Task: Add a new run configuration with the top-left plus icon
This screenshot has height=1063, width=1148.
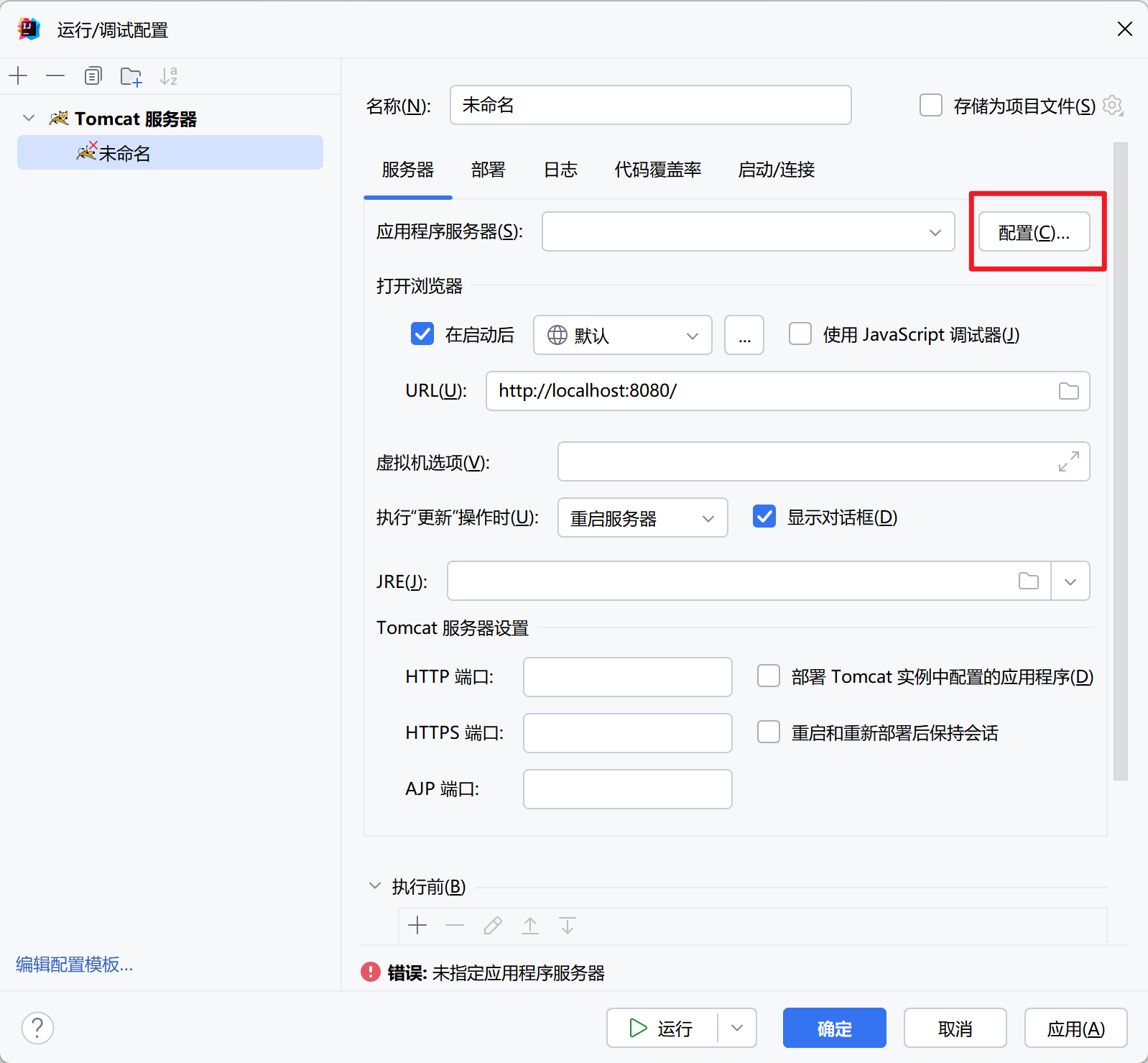Action: [18, 75]
